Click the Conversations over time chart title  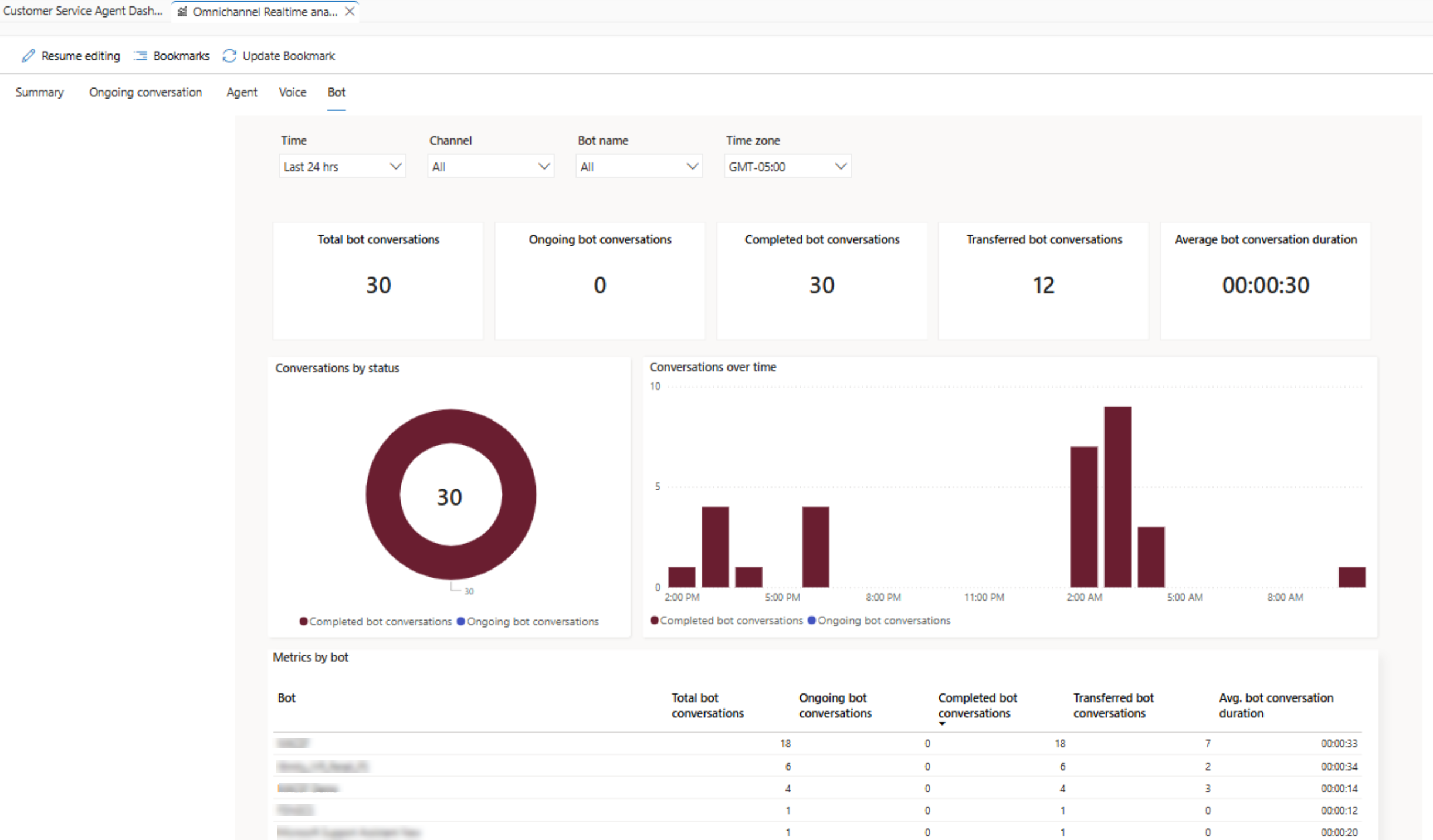(x=713, y=367)
